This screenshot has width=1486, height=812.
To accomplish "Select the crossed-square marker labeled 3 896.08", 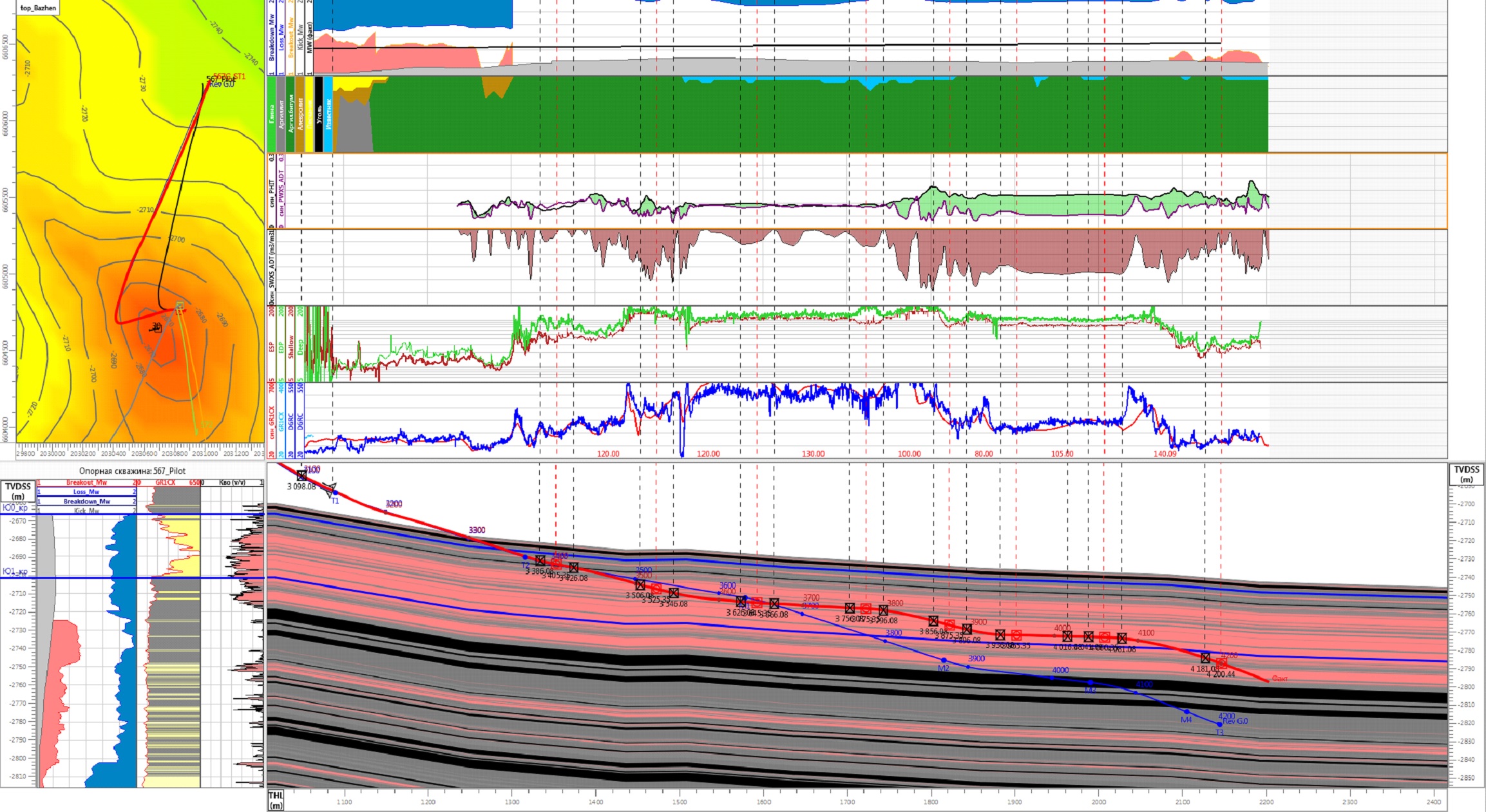I will point(967,629).
